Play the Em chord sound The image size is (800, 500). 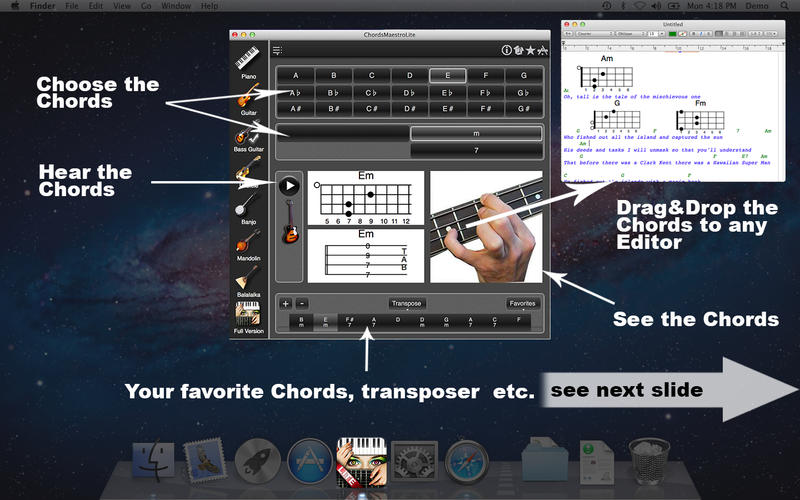pyautogui.click(x=289, y=186)
